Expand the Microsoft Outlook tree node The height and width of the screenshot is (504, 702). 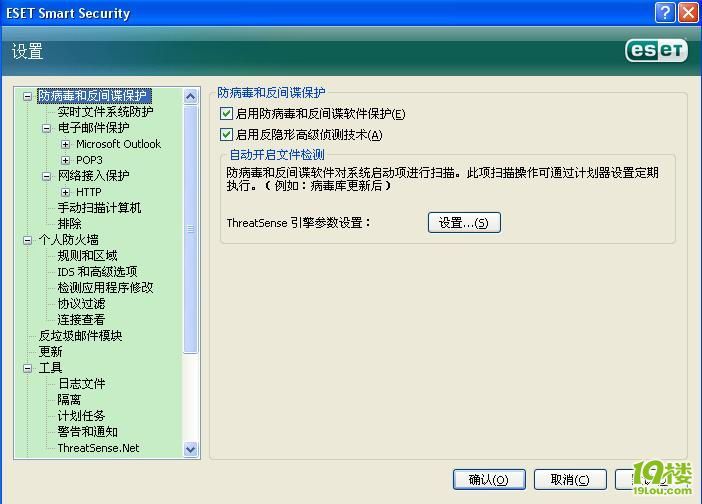click(65, 144)
